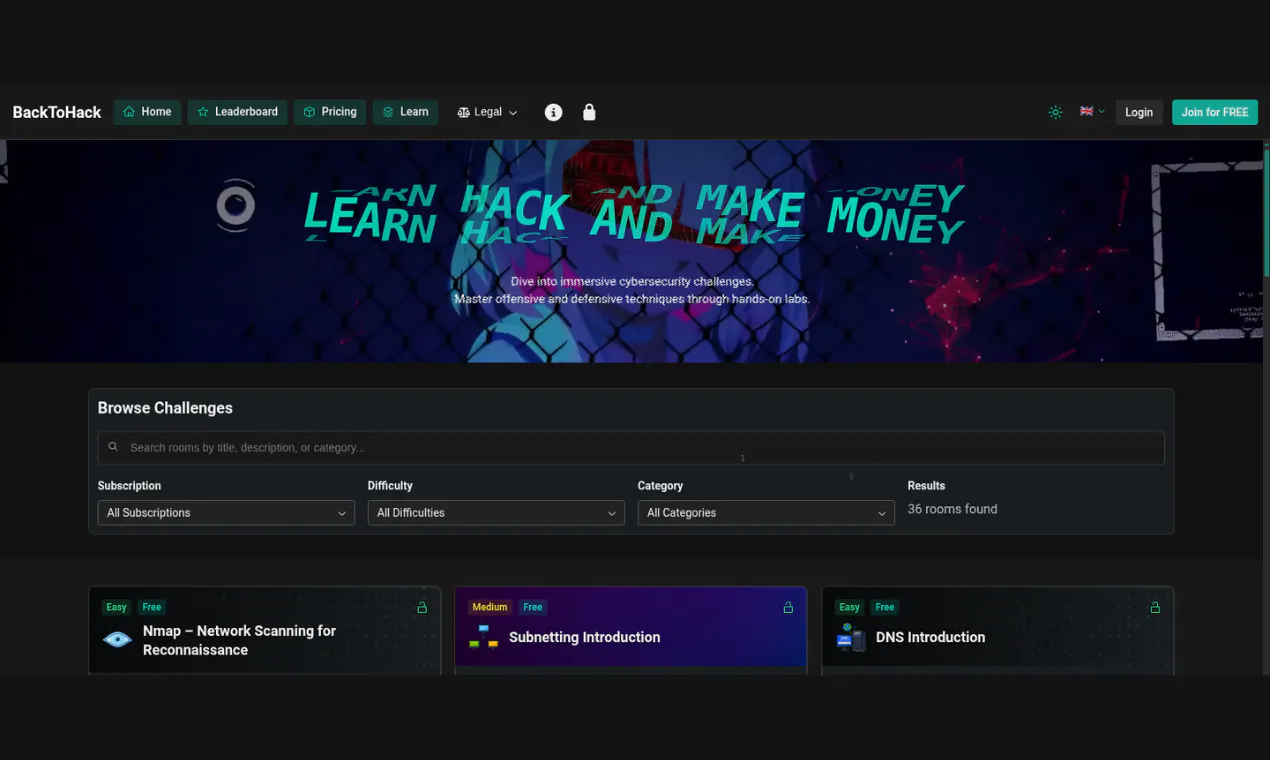Viewport: 1270px width, 760px height.
Task: Click the BackToHack site logo
Action: point(57,112)
